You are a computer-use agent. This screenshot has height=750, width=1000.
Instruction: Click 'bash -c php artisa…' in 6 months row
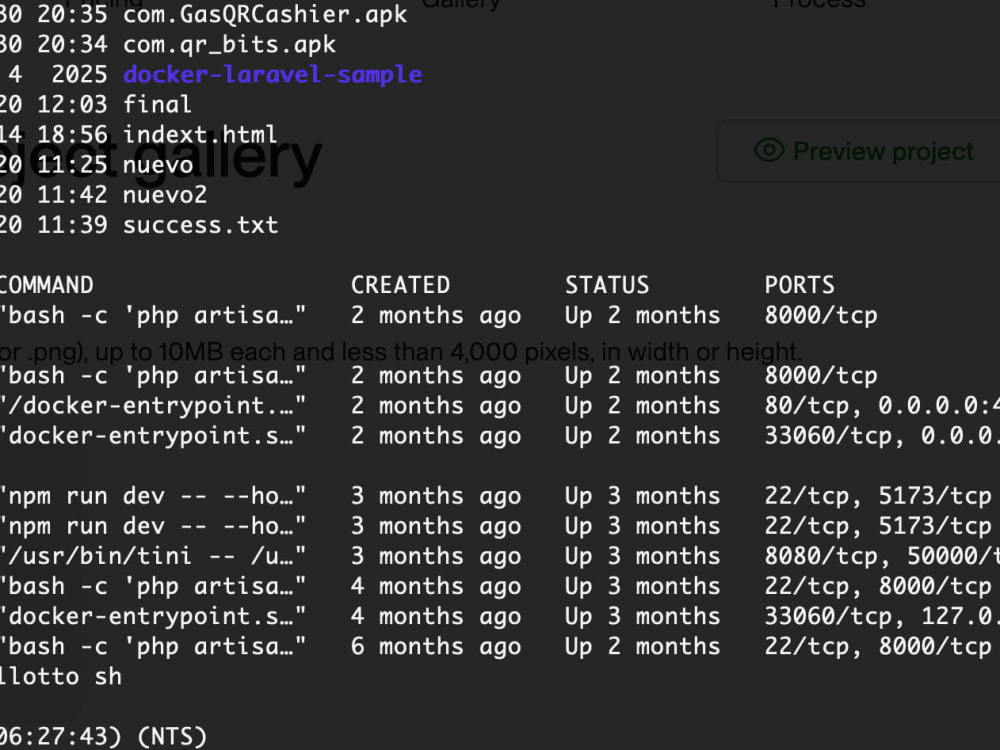tap(153, 647)
